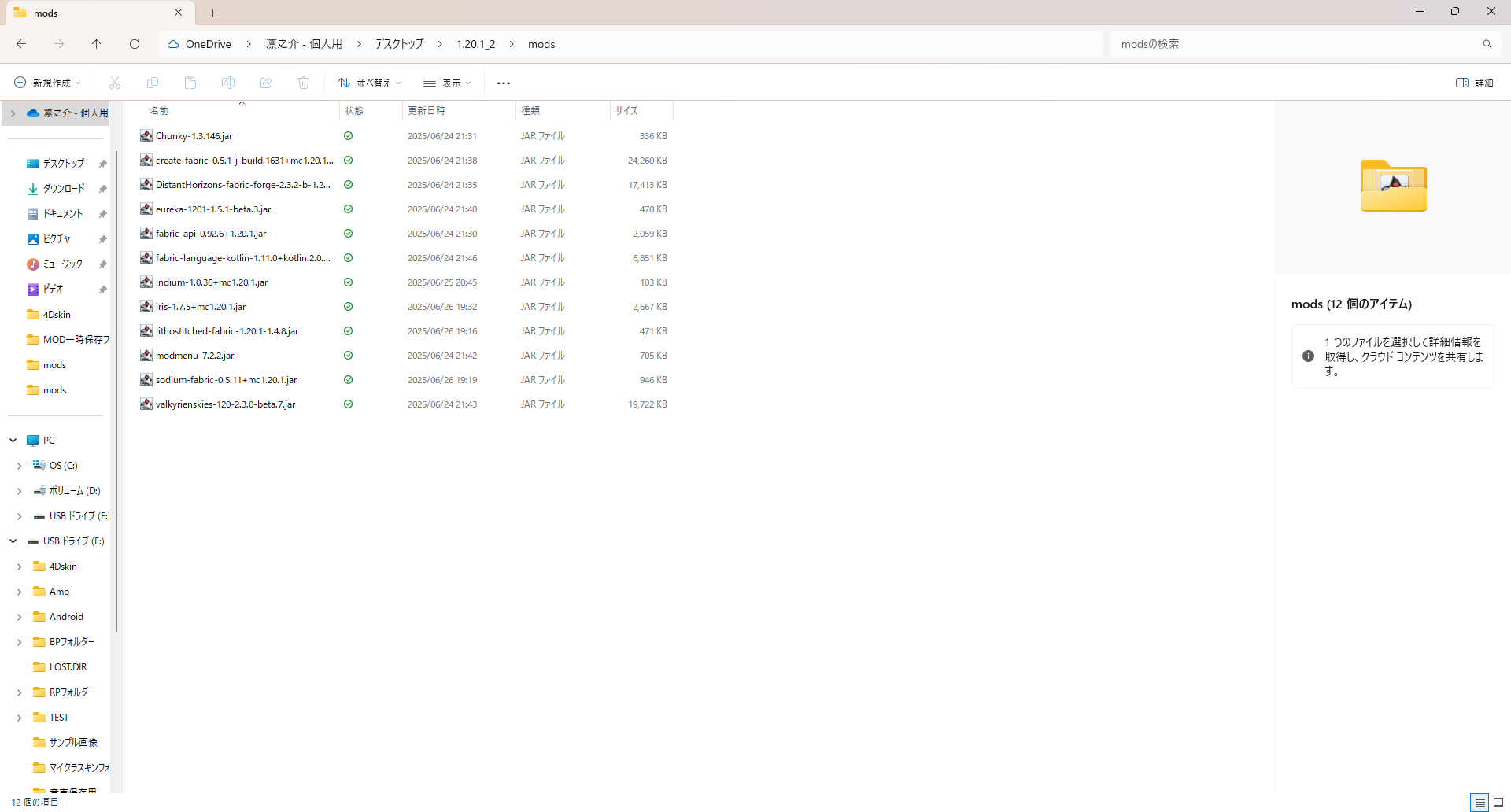The height and width of the screenshot is (812, 1511).
Task: Click the Share icon in toolbar
Action: [266, 83]
